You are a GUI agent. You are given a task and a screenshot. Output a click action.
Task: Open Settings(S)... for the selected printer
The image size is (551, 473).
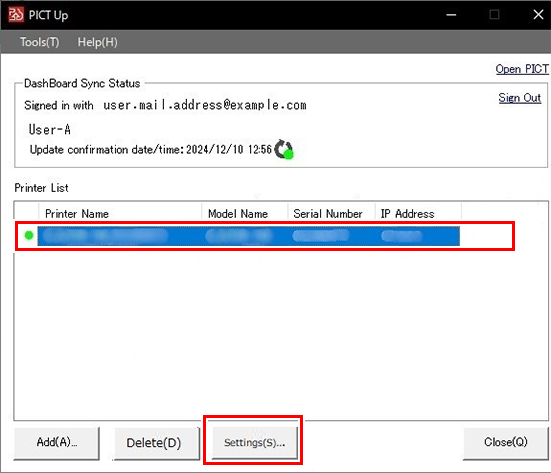click(x=254, y=442)
